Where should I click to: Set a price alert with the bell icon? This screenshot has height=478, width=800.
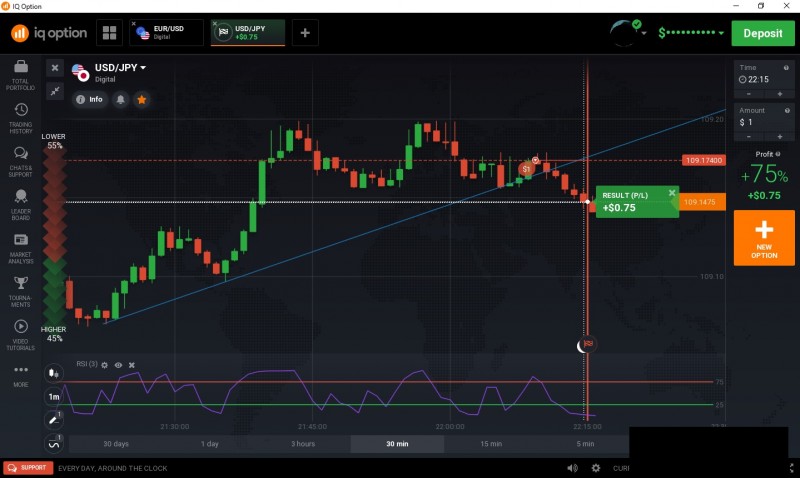click(x=120, y=99)
